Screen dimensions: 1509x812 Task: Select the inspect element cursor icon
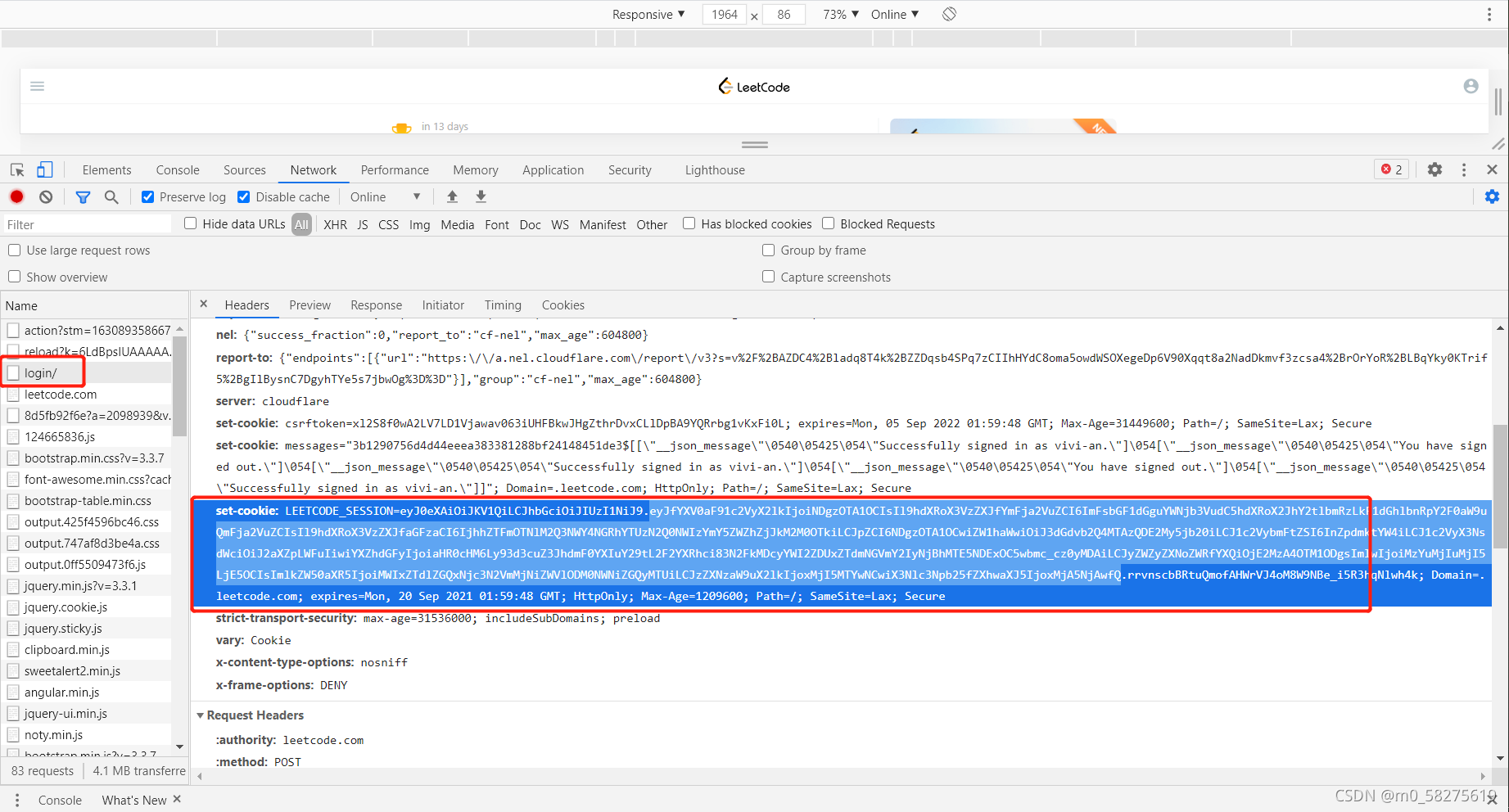point(16,169)
